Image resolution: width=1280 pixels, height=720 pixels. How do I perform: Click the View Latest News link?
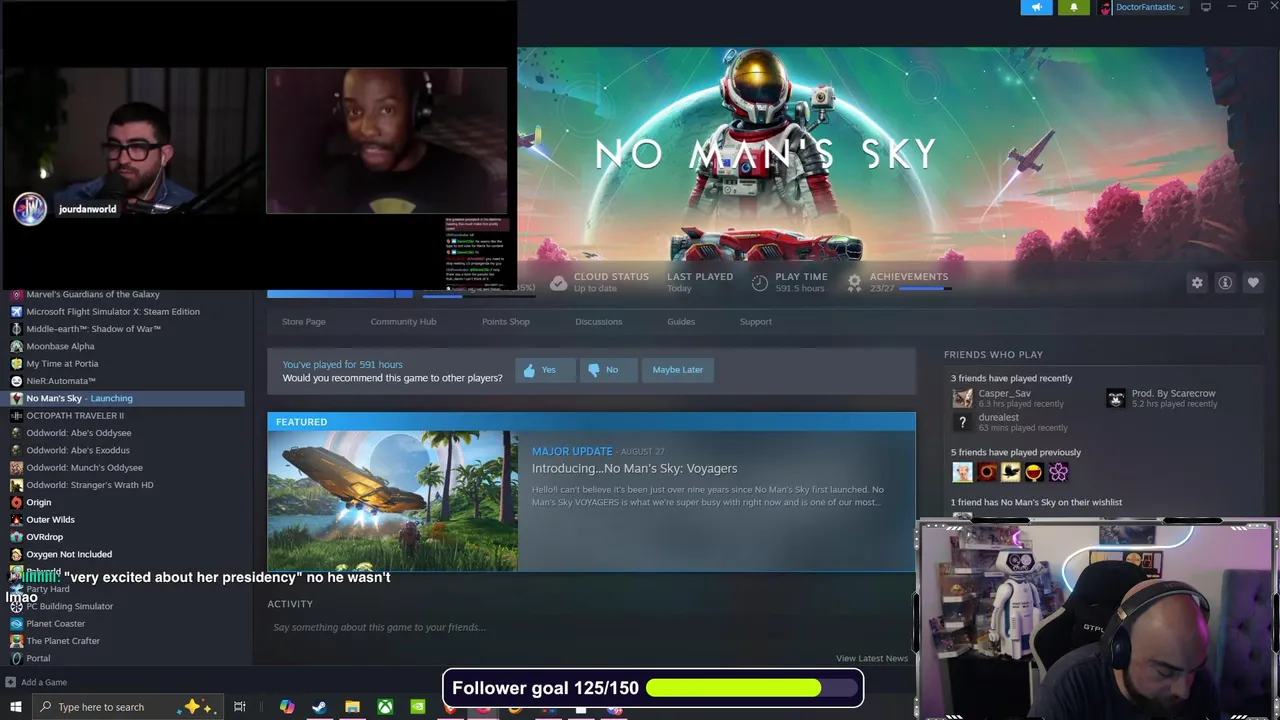coord(872,658)
